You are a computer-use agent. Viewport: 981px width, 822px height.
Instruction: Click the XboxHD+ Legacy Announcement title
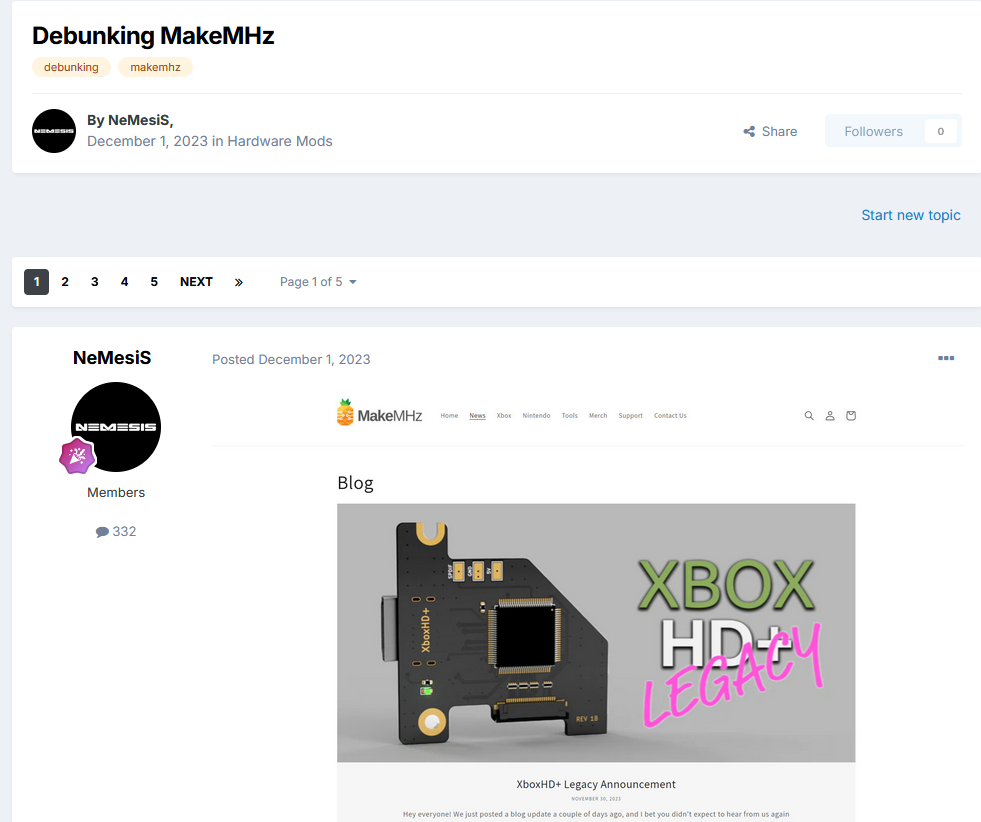tap(596, 784)
